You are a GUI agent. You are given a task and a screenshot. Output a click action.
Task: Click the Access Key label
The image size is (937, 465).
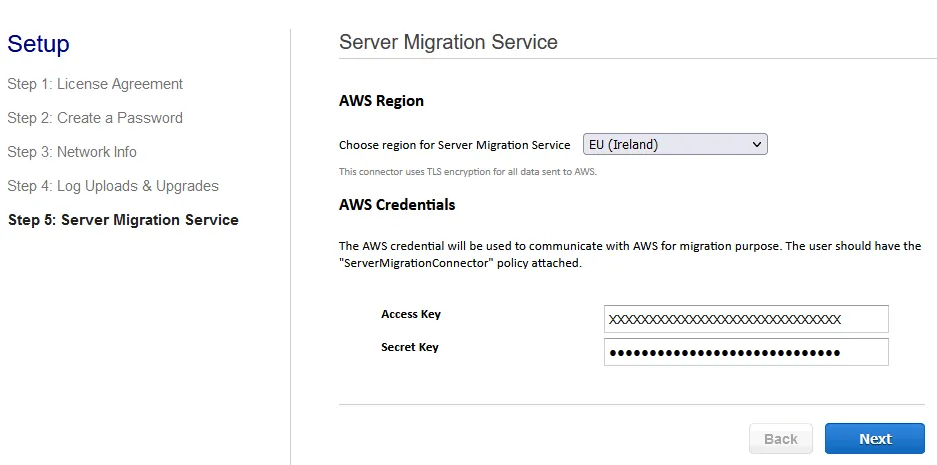point(410,314)
